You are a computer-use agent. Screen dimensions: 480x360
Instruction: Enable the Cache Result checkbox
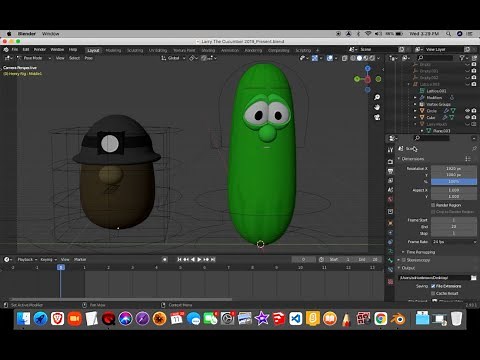(433, 293)
